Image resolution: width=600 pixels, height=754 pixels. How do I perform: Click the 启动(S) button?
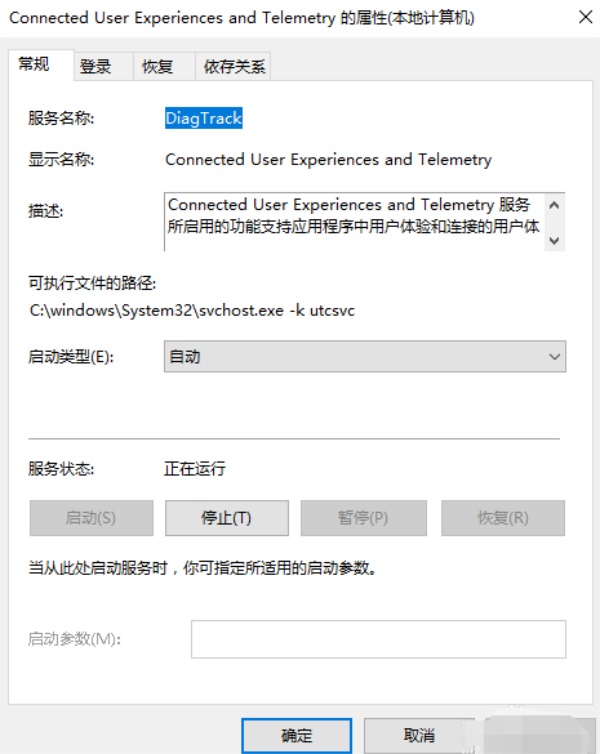[91, 518]
